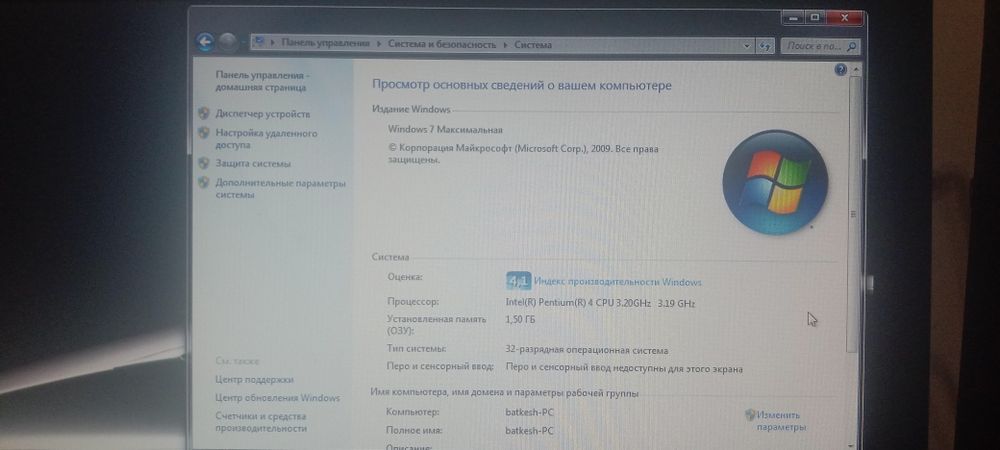The height and width of the screenshot is (450, 1000).
Task: Open 'Дополнительные параметры системы' link
Action: (x=280, y=189)
